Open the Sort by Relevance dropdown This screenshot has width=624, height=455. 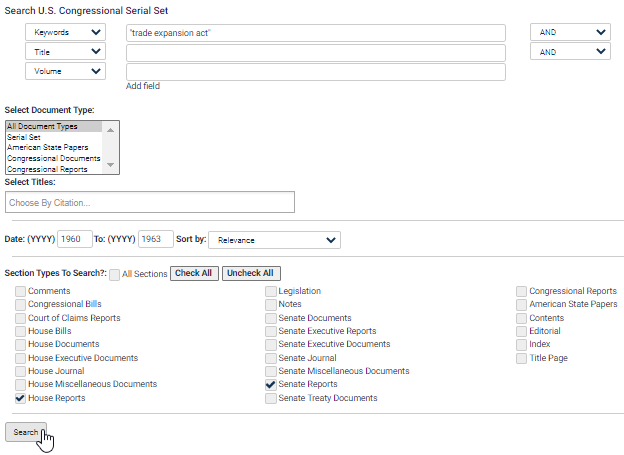274,240
